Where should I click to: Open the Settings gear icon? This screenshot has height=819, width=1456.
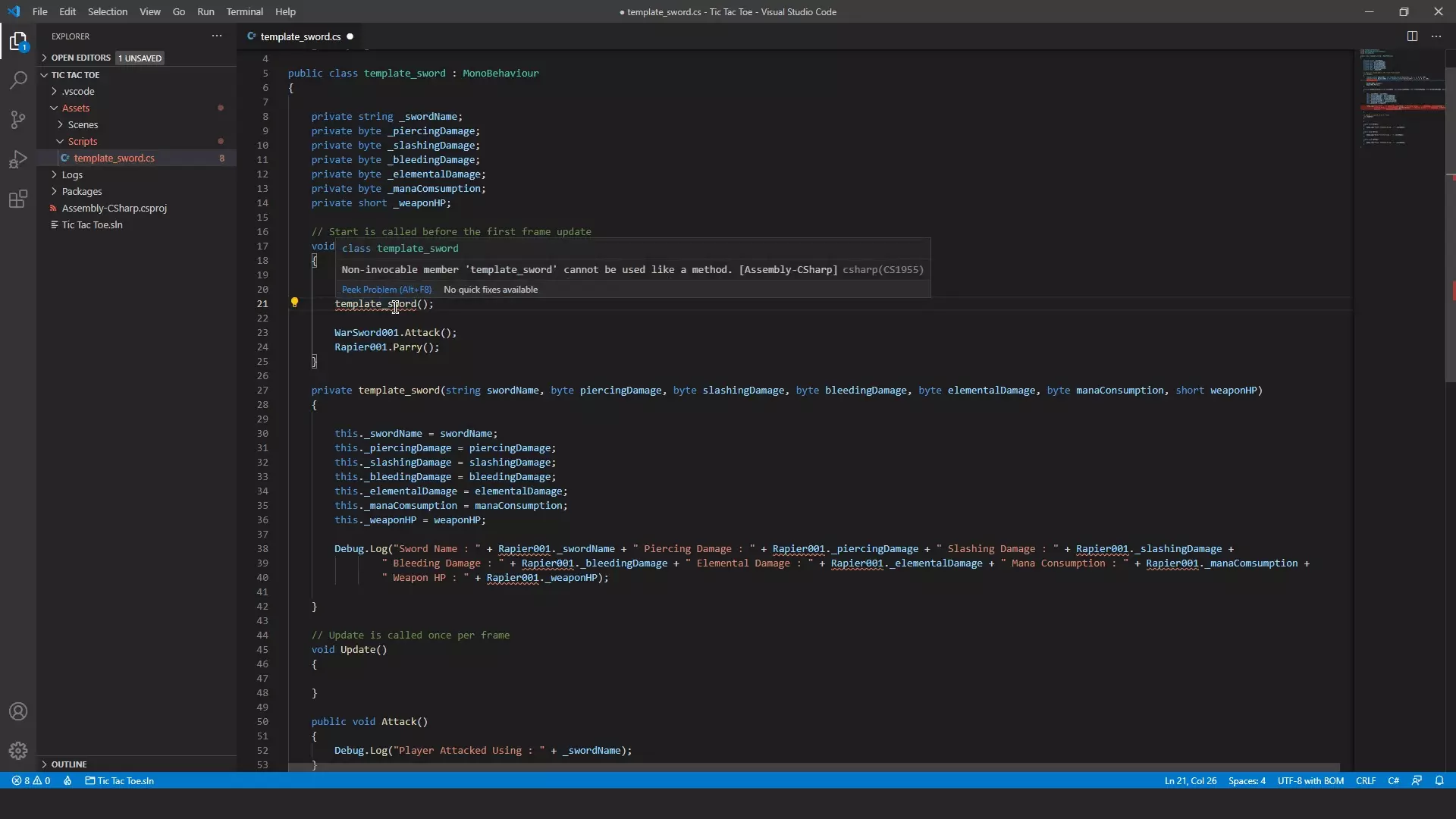point(19,749)
